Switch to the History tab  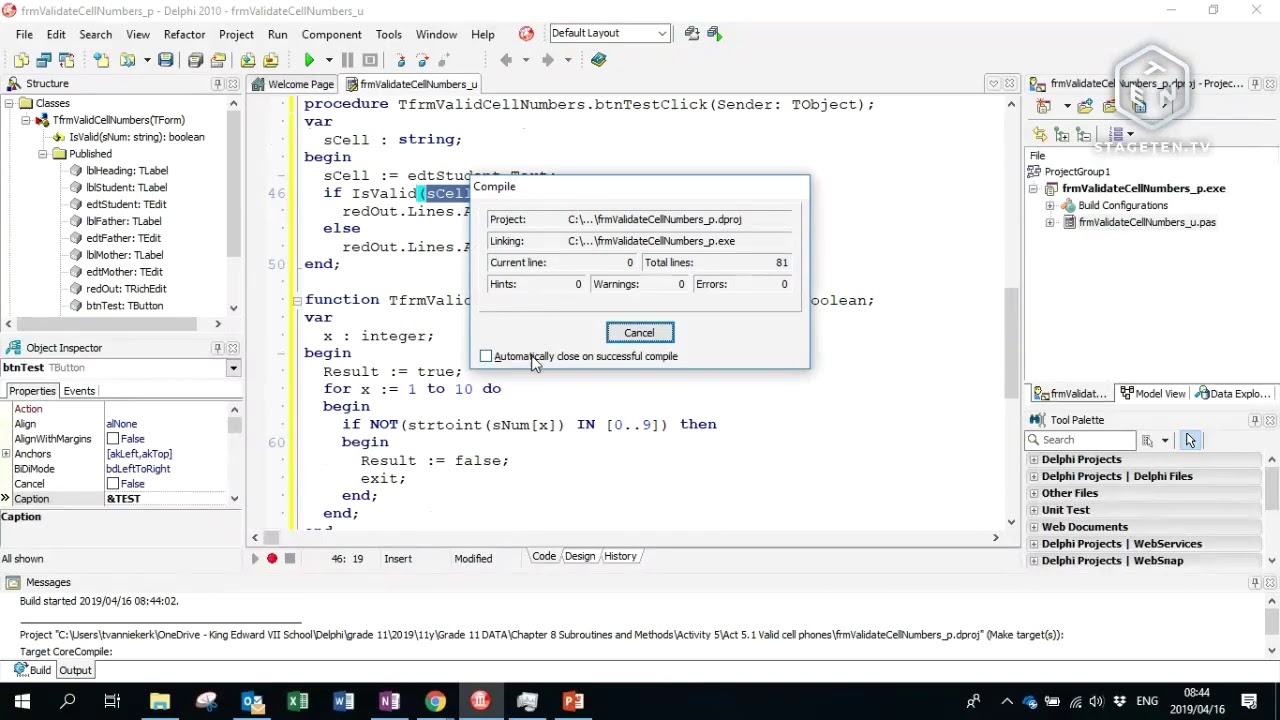tap(620, 556)
